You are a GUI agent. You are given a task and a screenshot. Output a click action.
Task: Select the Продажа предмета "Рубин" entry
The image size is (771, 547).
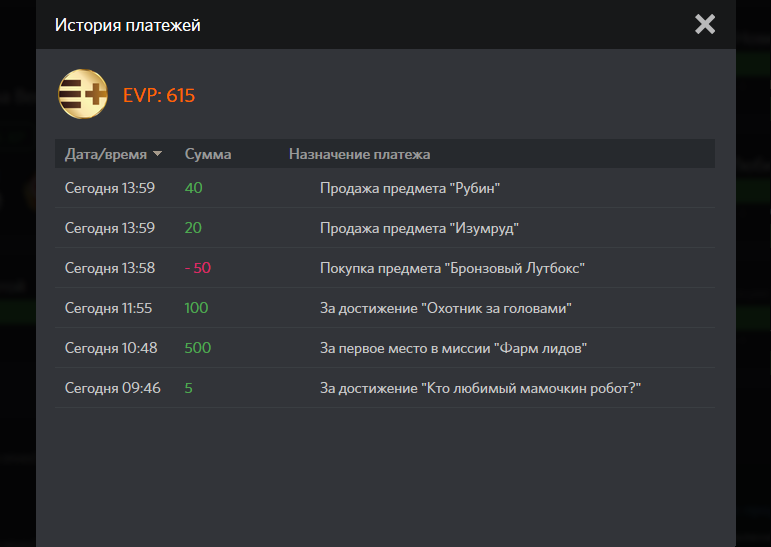(x=409, y=188)
